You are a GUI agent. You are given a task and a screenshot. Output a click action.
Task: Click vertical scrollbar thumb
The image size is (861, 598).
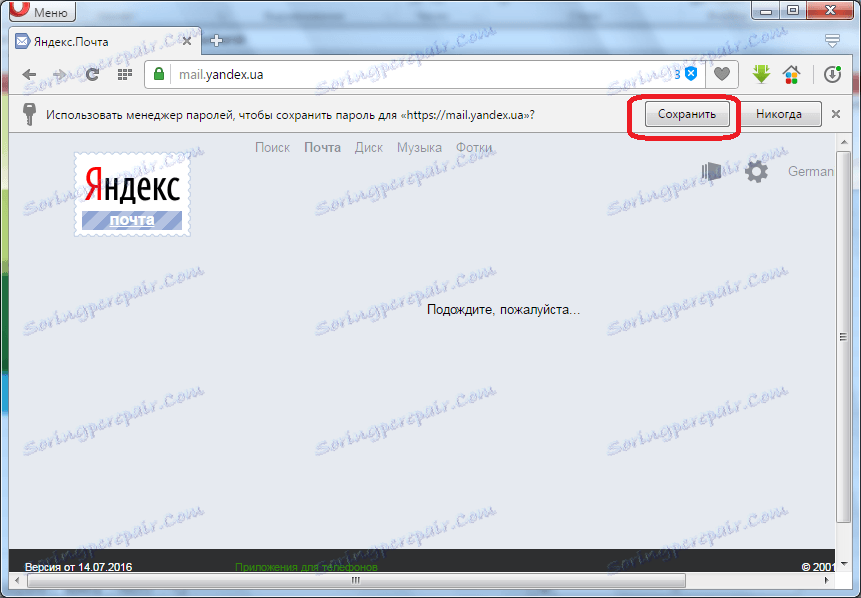click(x=843, y=337)
